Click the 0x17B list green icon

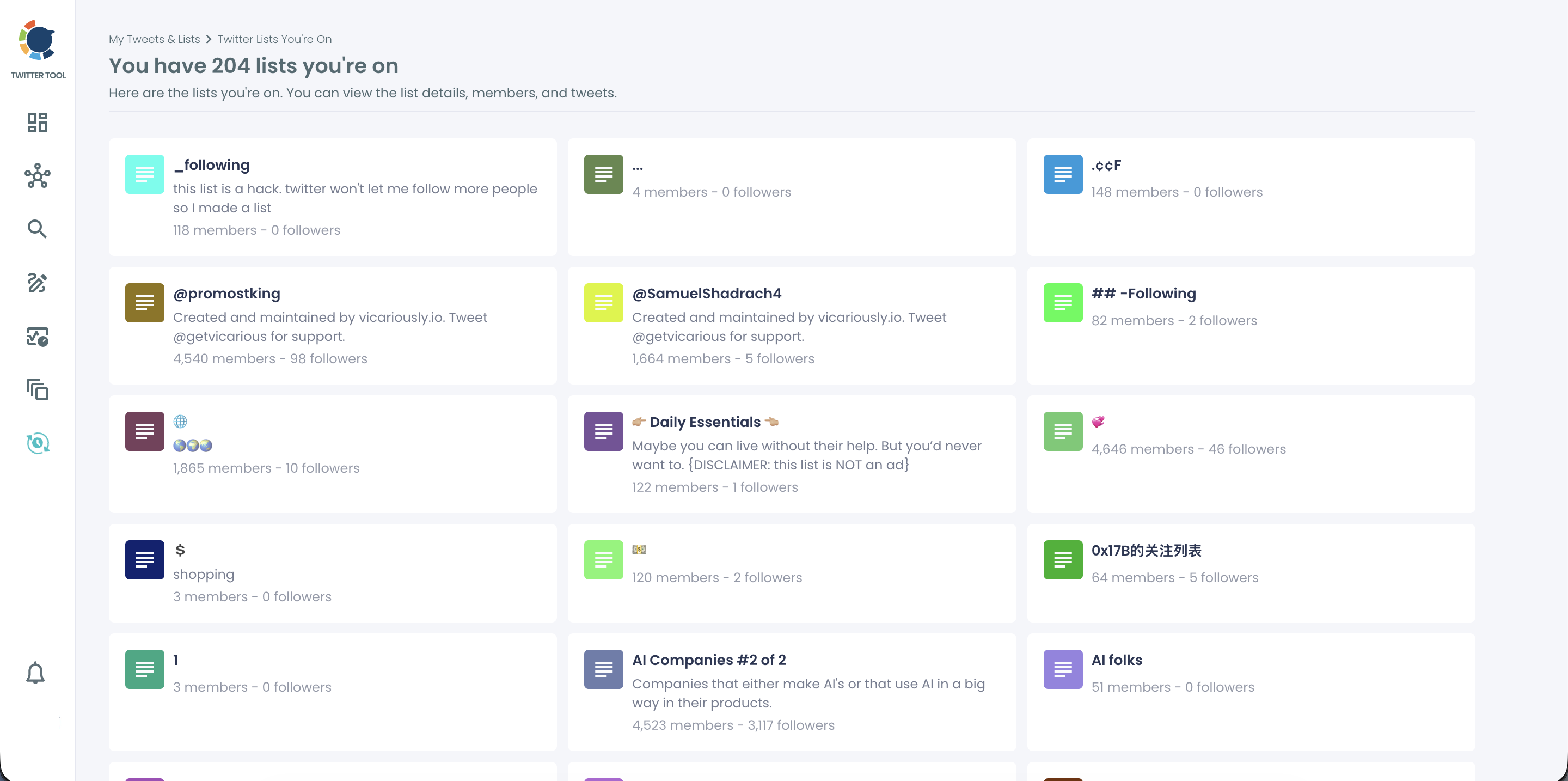coord(1063,559)
